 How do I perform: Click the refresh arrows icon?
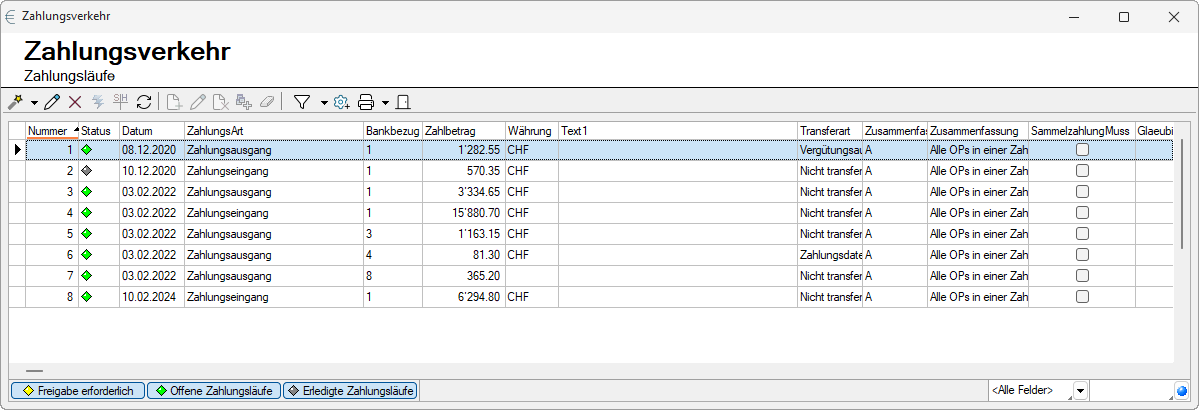[x=144, y=101]
